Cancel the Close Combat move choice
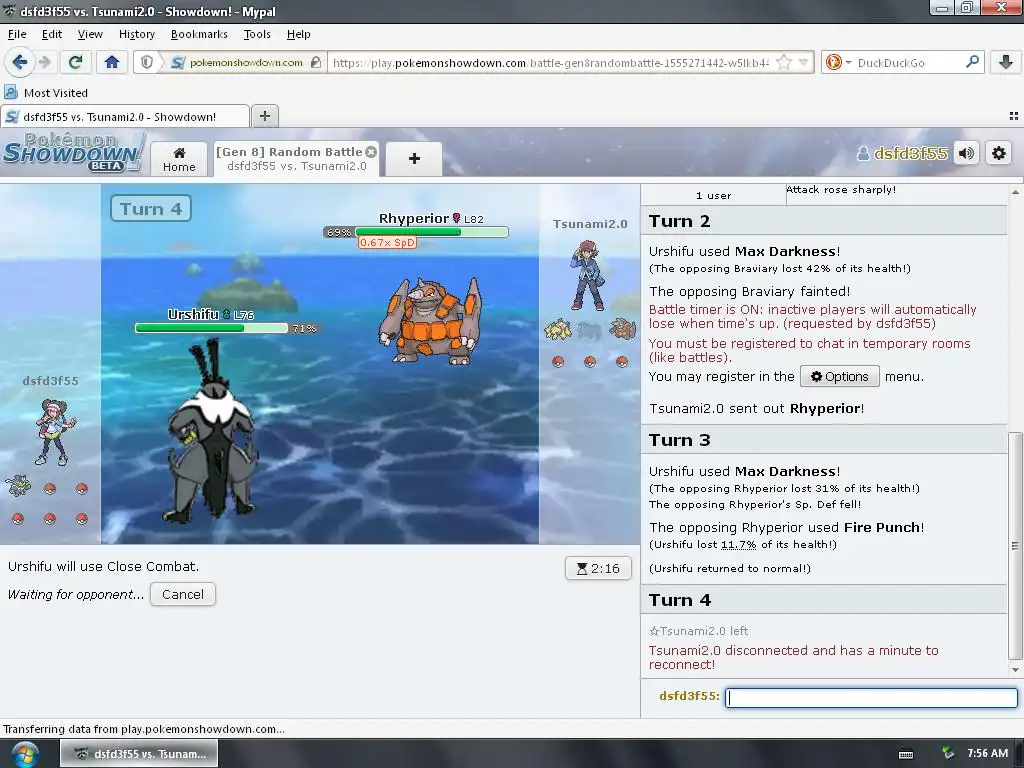Screen dimensions: 1024x768 (x=183, y=594)
